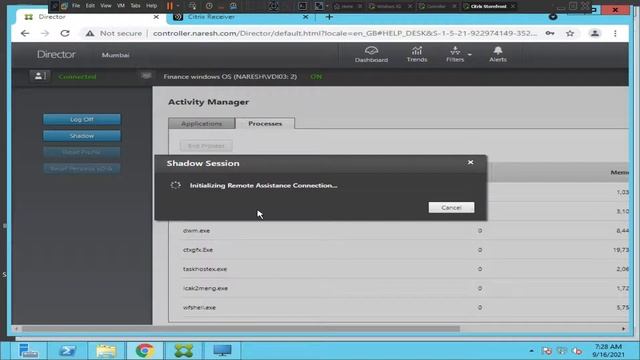640x360 pixels.
Task: Click the user session icon beside Connected
Action: [x=39, y=76]
